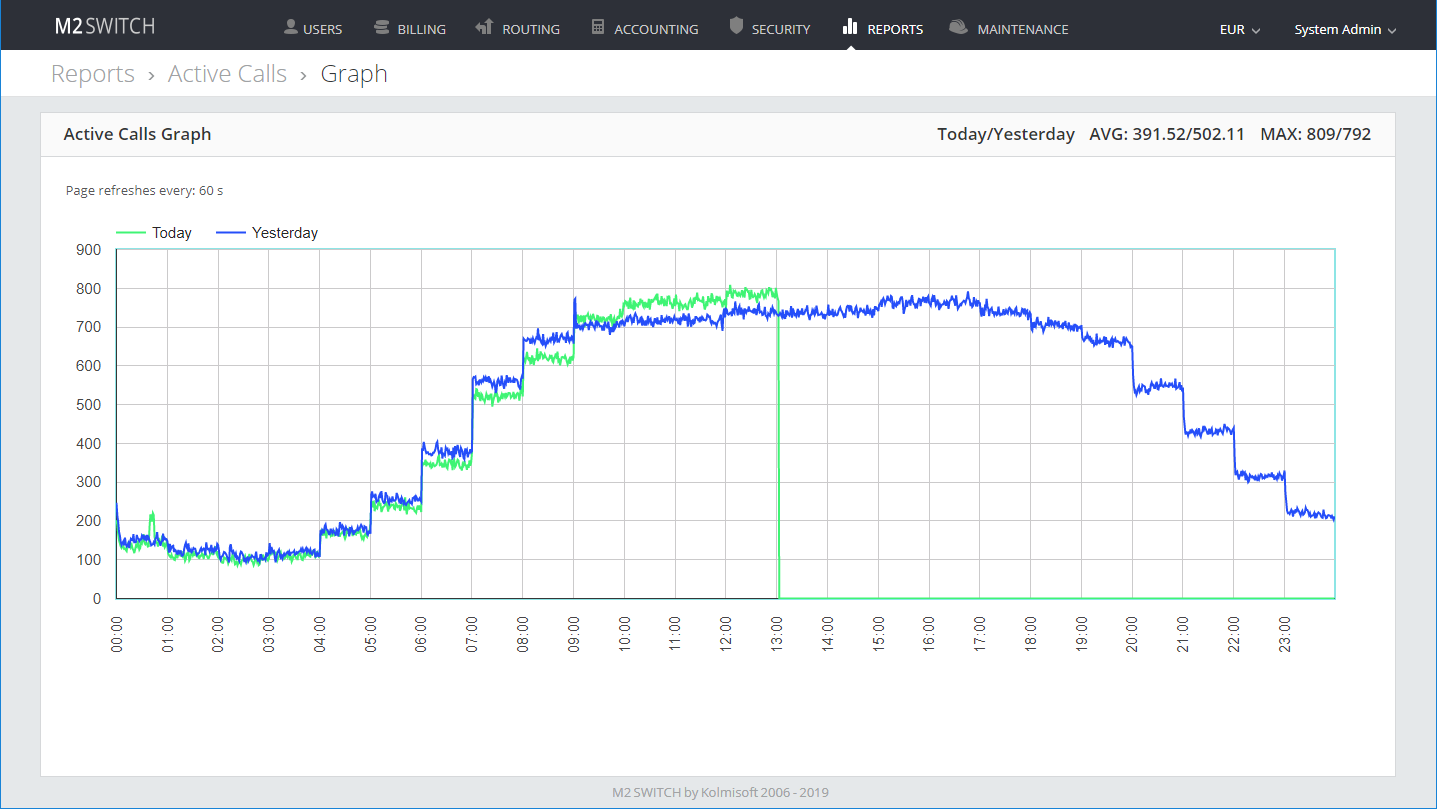Click the 'Page refreshes every: 60 s' text
Image resolution: width=1437 pixels, height=810 pixels.
[144, 190]
